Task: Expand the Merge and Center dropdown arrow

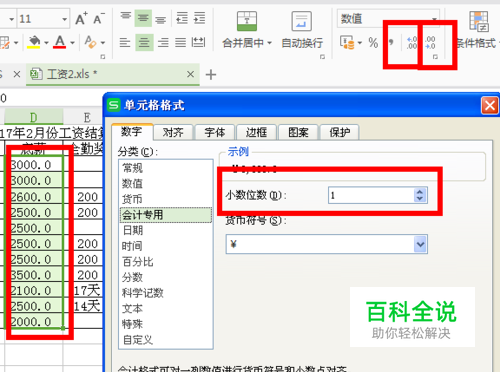Action: (269, 43)
